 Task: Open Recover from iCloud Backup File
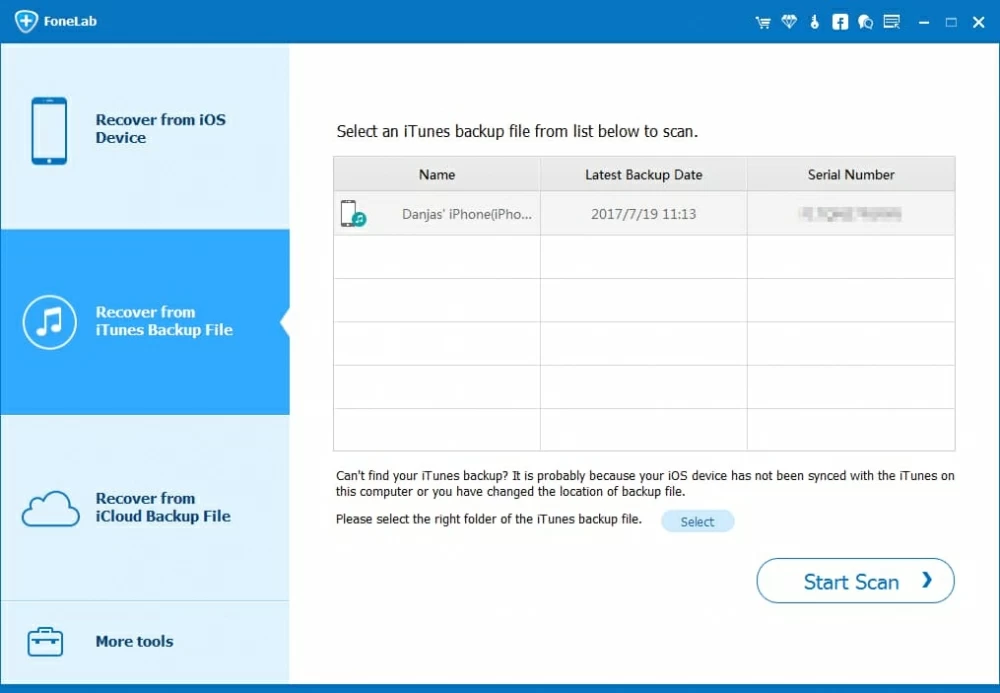pos(145,507)
